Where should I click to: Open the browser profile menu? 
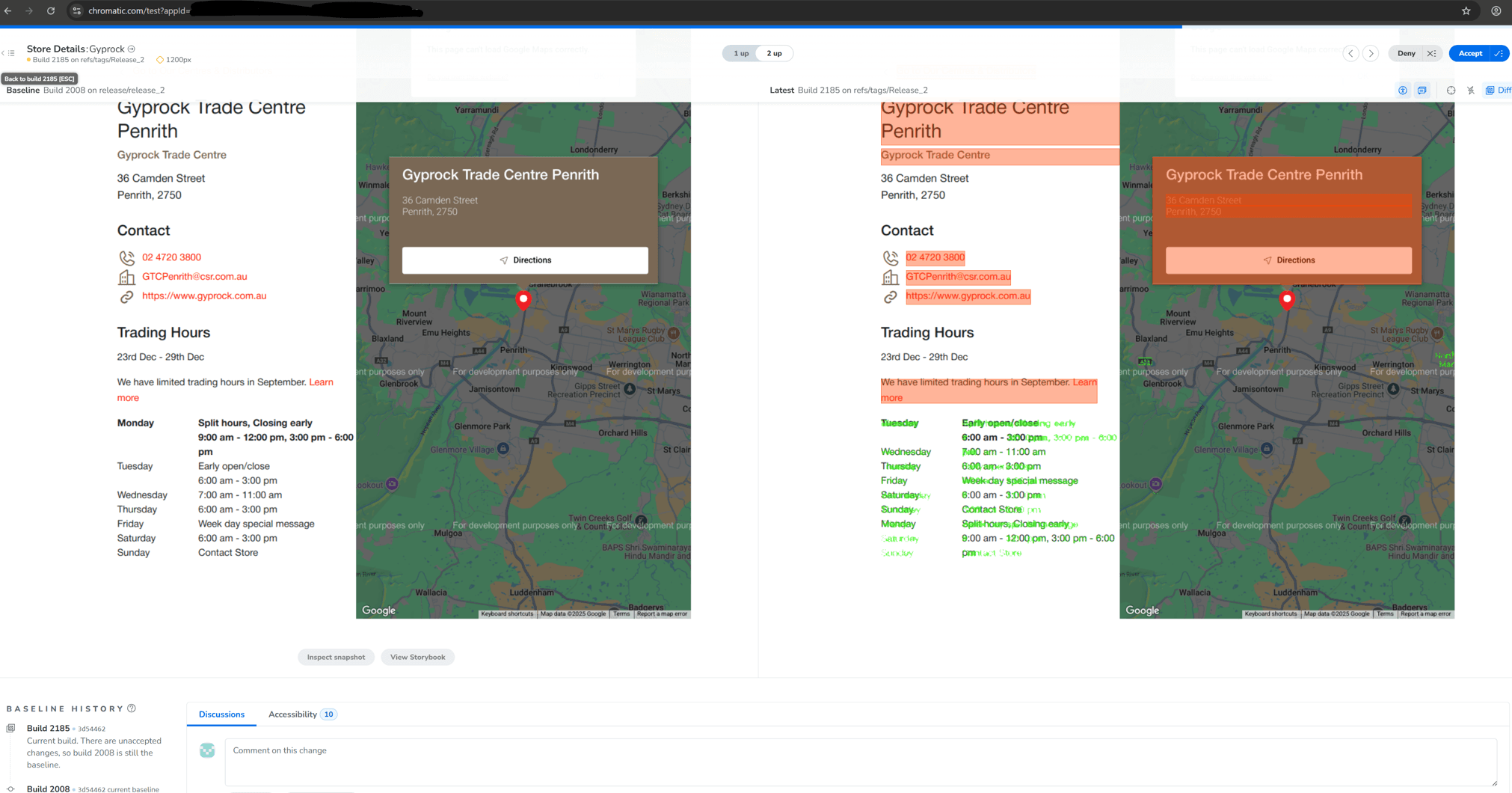[1495, 11]
